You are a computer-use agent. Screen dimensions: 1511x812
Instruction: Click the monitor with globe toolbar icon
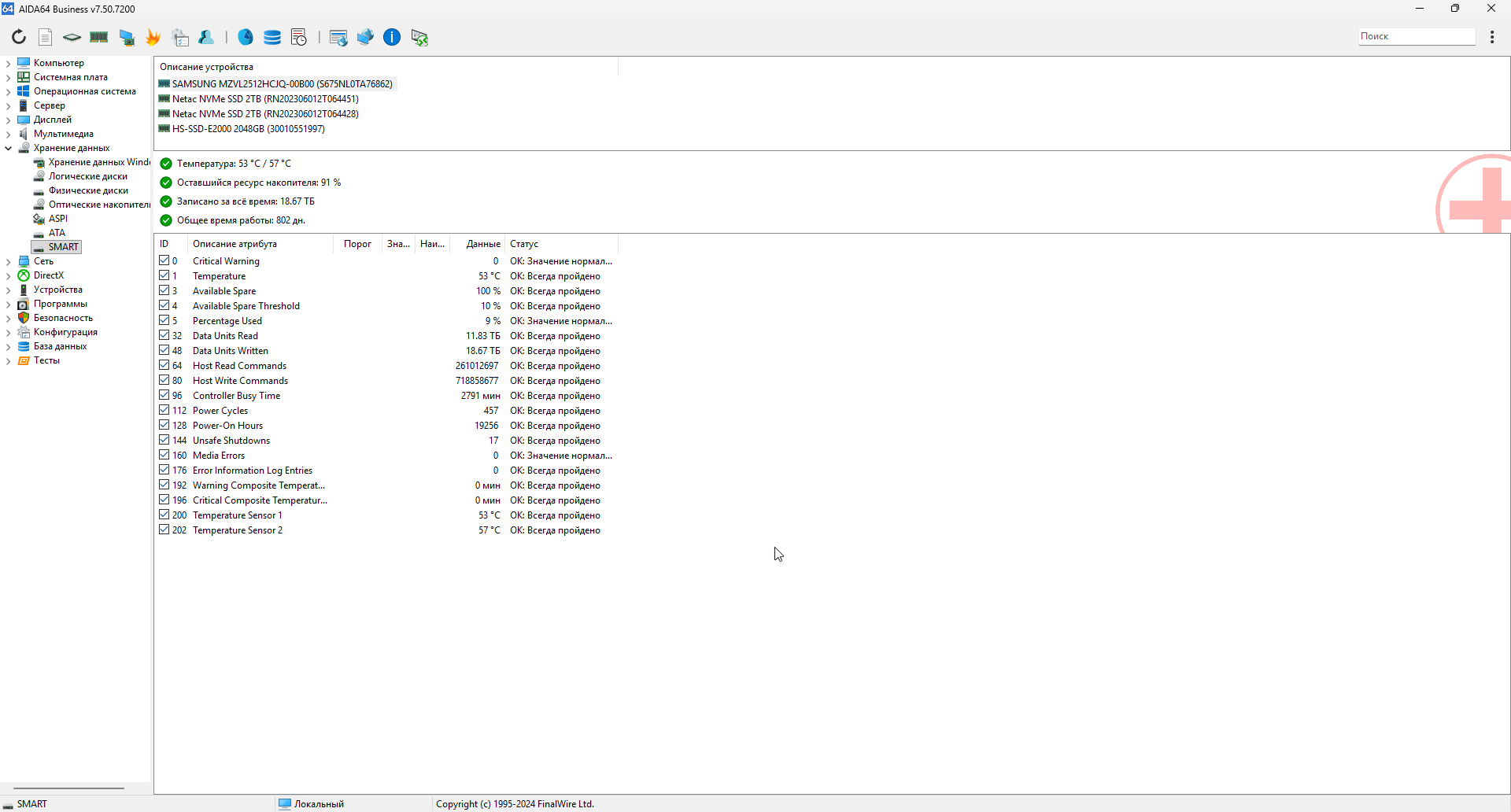[365, 37]
